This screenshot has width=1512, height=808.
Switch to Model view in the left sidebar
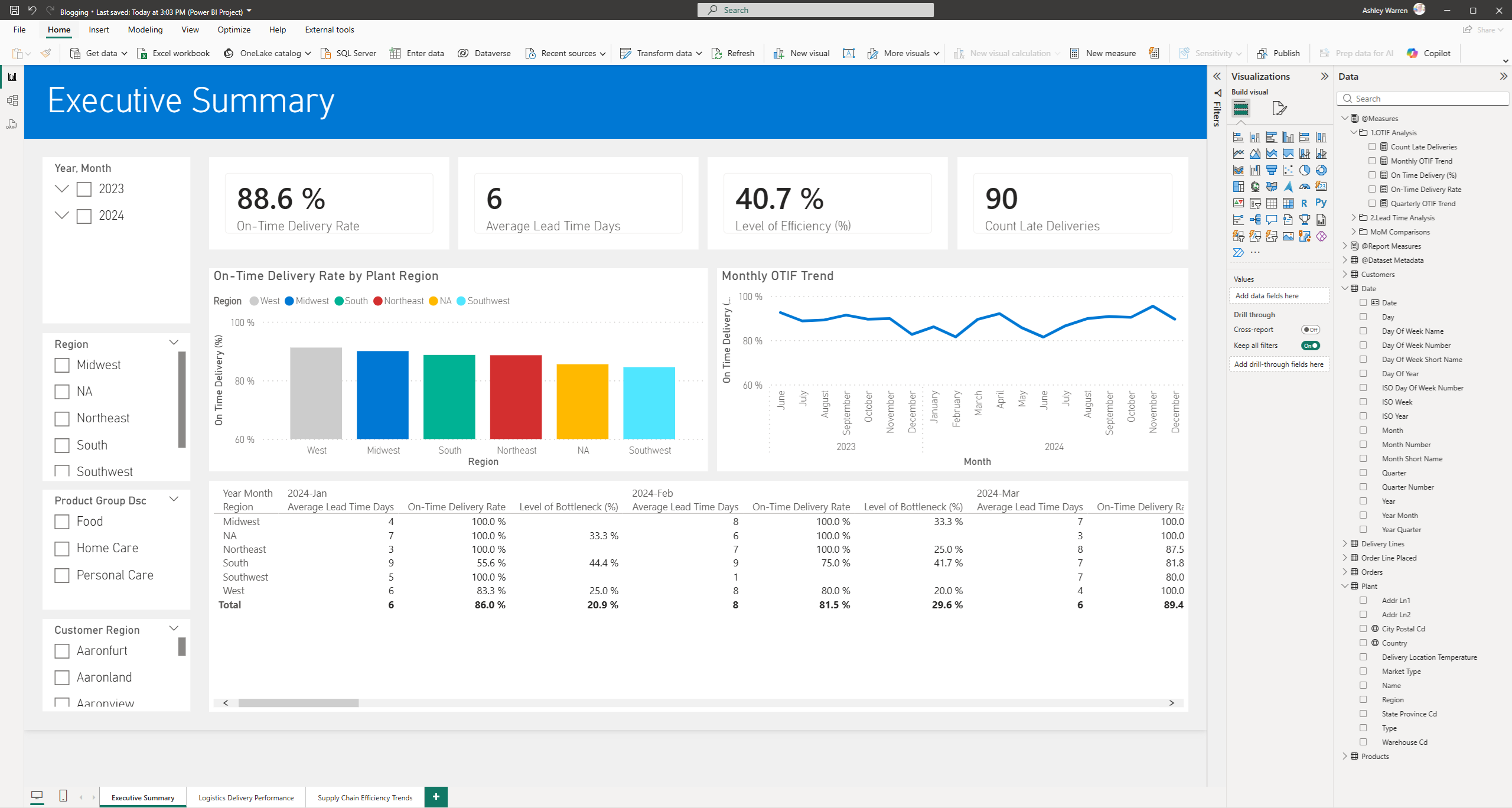(x=12, y=100)
